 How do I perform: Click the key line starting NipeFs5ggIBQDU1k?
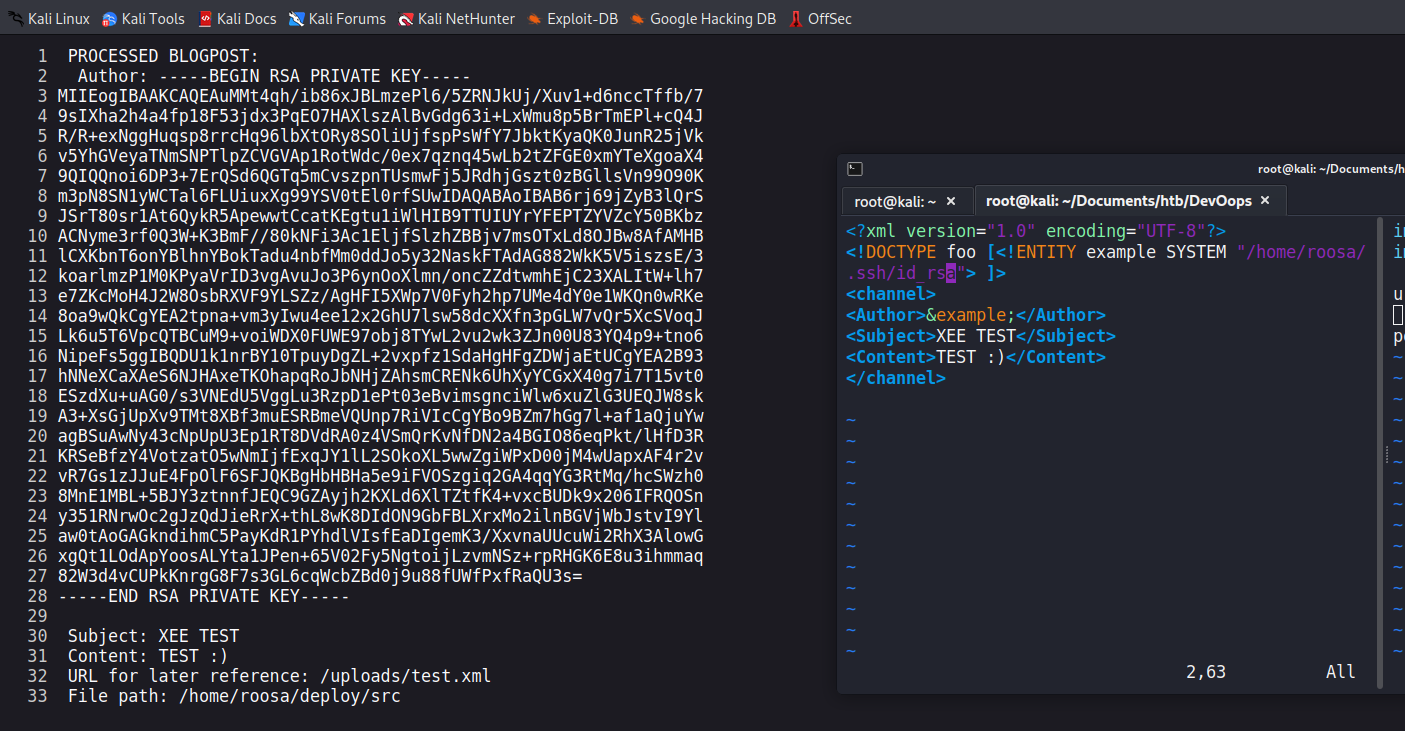click(x=380, y=356)
